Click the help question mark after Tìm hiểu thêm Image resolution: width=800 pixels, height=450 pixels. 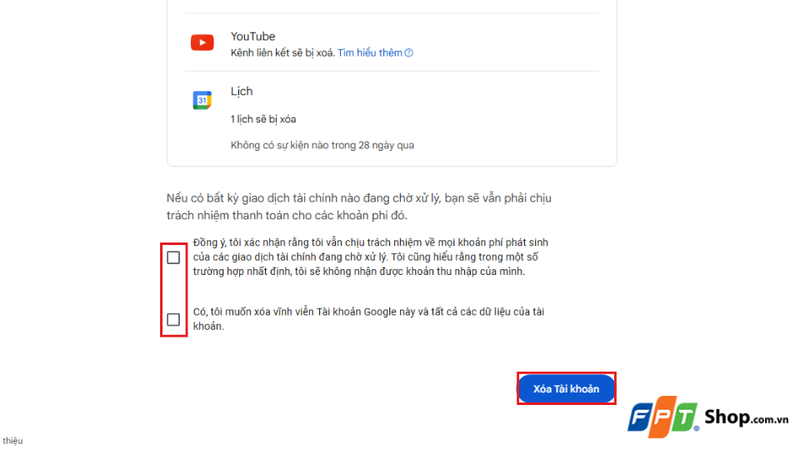pyautogui.click(x=409, y=53)
